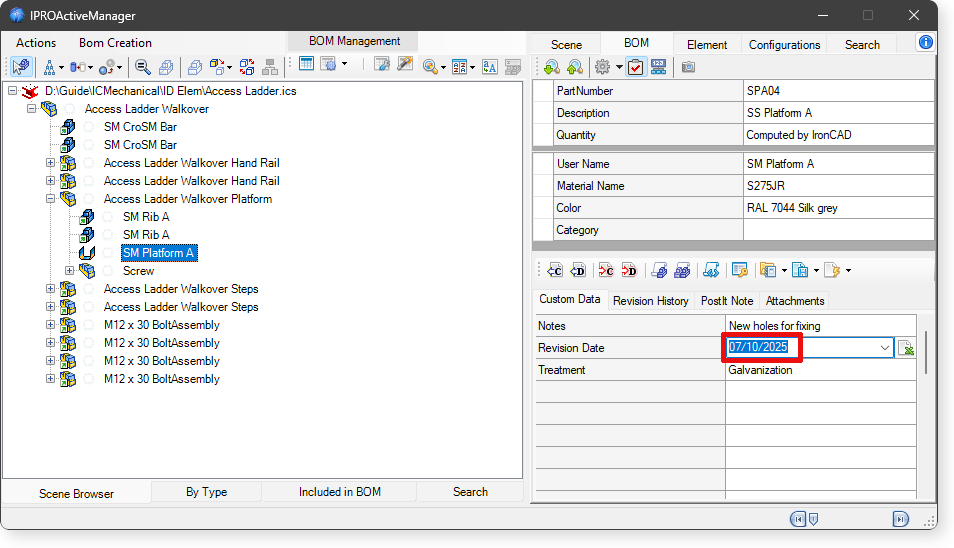The width and height of the screenshot is (954, 548).
Task: Click the download green arrow icon in BOM toolbar
Action: pos(552,67)
